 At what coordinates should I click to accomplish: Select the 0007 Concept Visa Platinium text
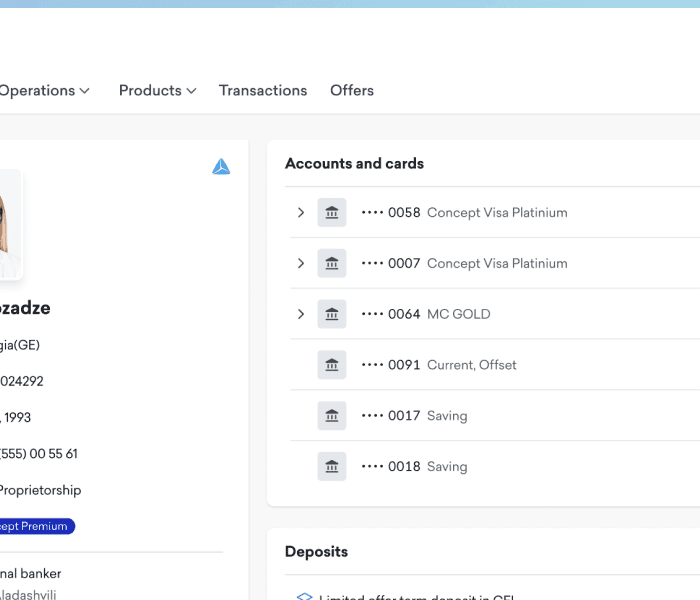point(464,263)
